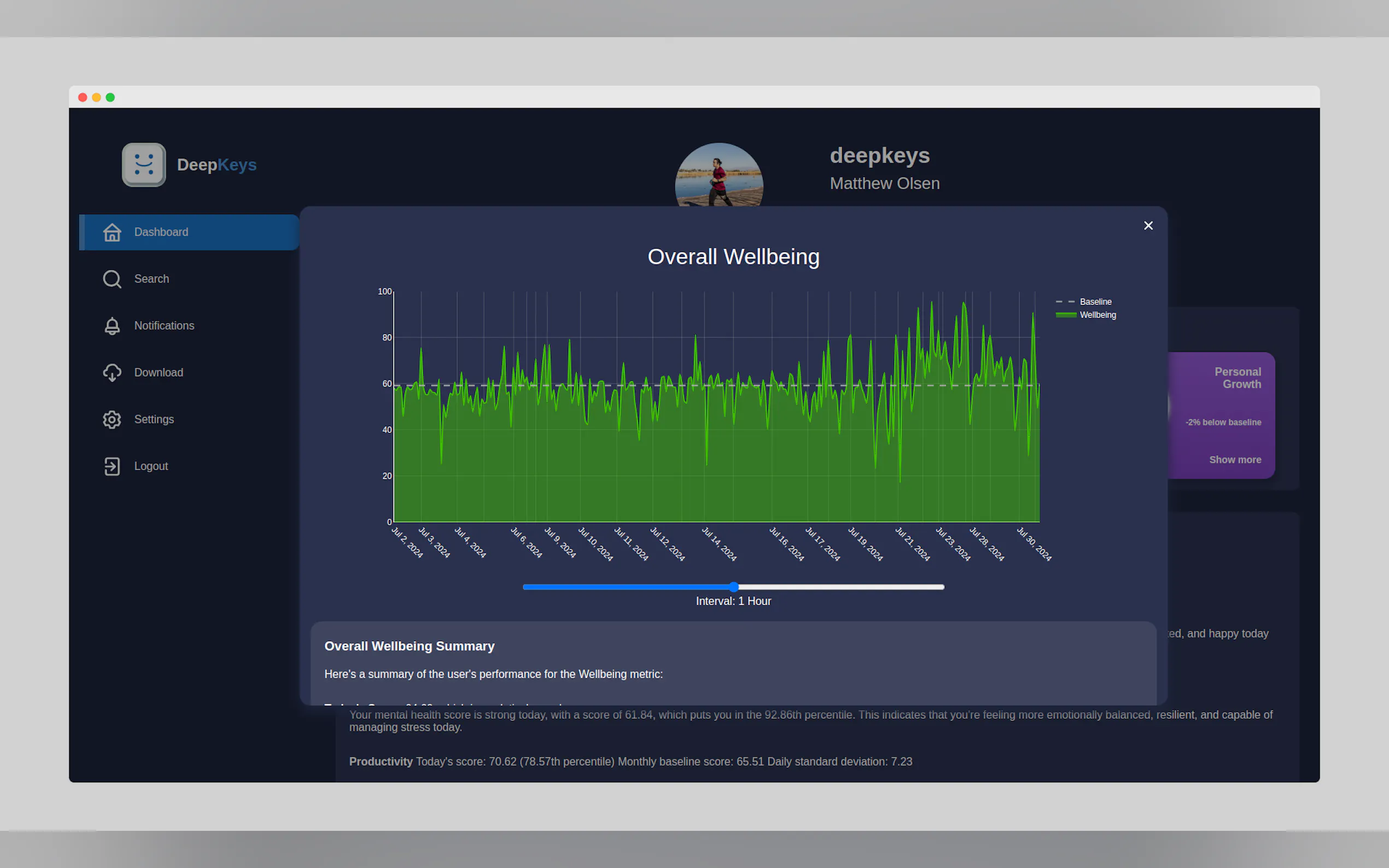
Task: Open the Notifications menu item
Action: point(164,326)
